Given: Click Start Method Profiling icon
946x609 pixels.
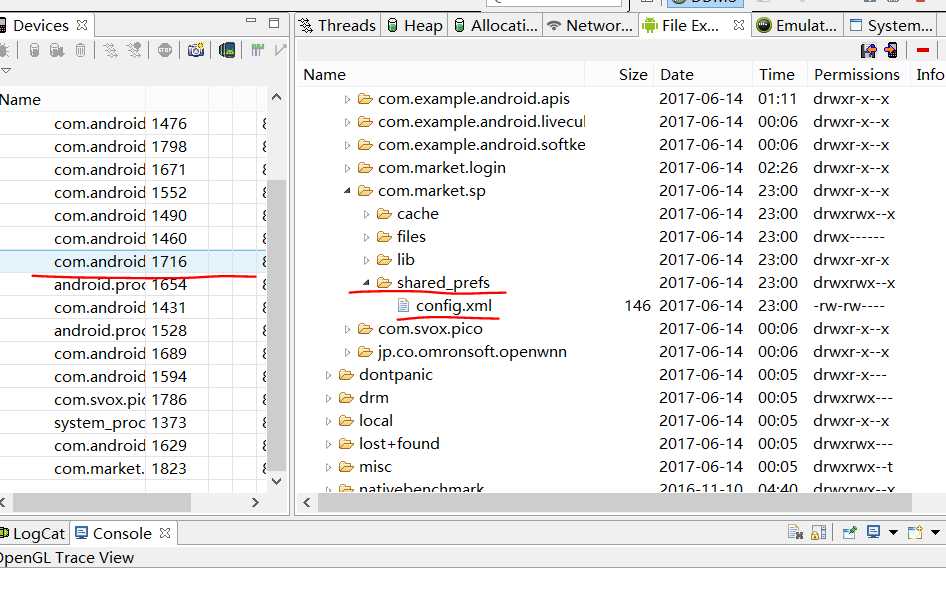Looking at the screenshot, I should pyautogui.click(x=134, y=50).
